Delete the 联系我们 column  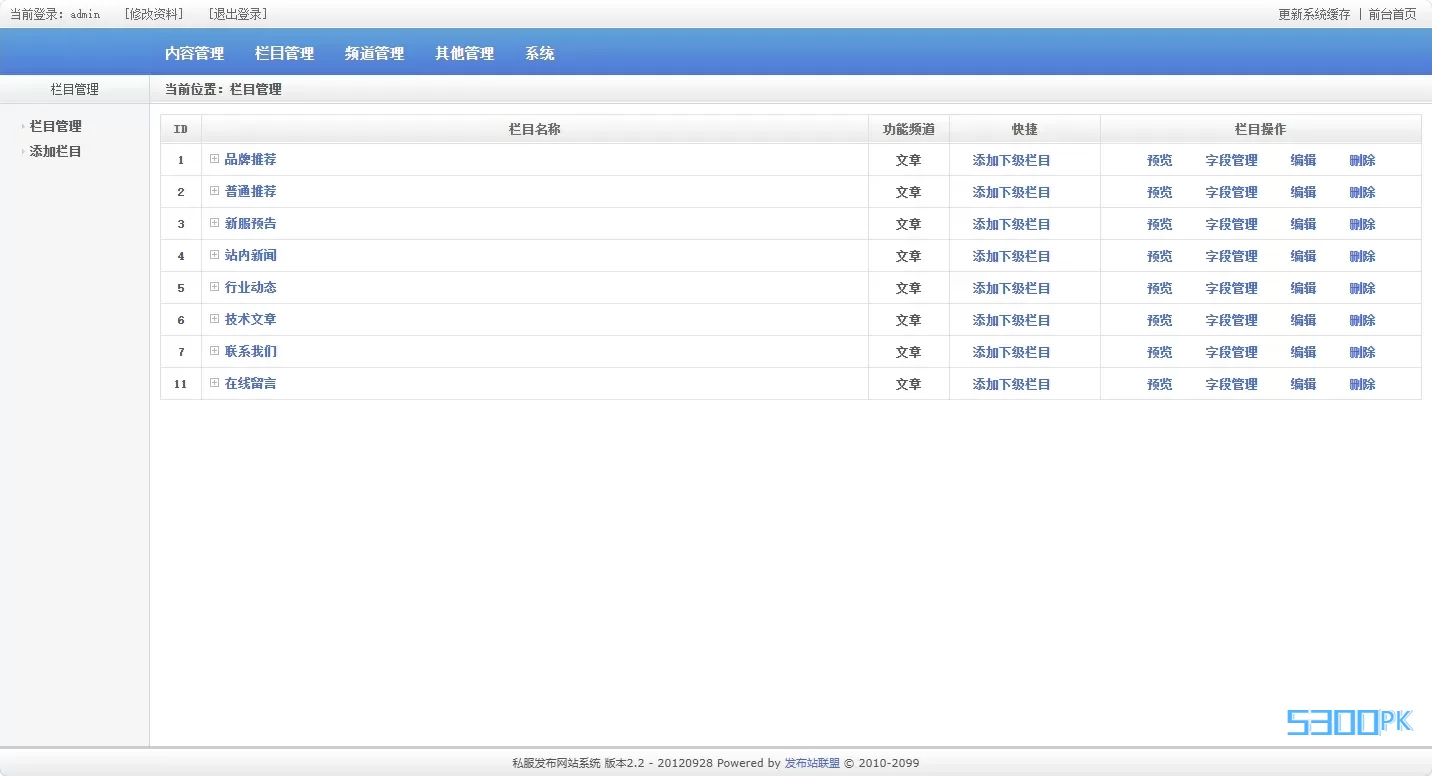click(1362, 352)
